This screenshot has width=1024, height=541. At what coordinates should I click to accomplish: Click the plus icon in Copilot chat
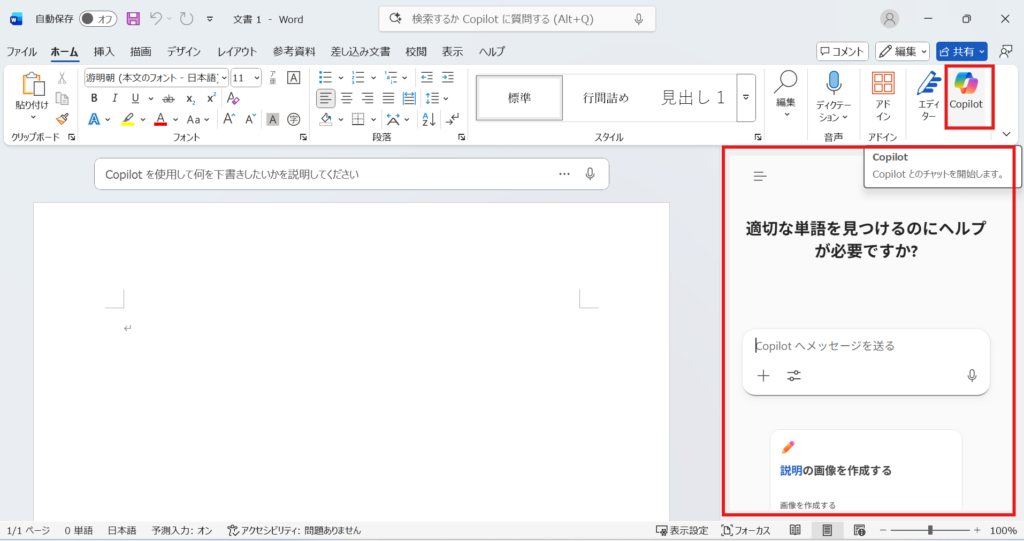click(764, 376)
